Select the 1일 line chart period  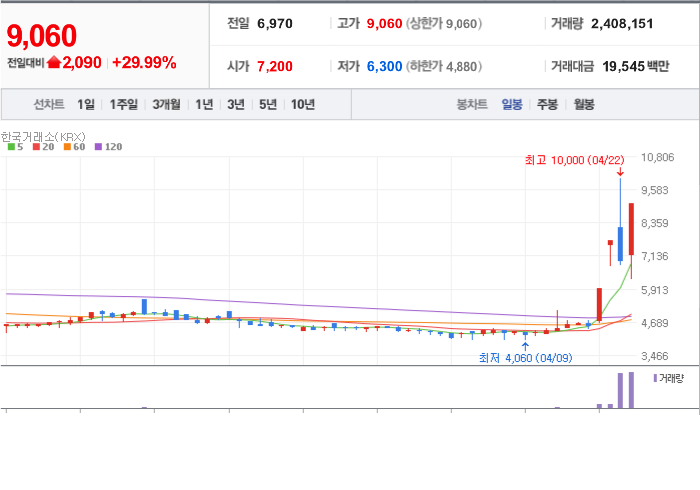tap(86, 104)
